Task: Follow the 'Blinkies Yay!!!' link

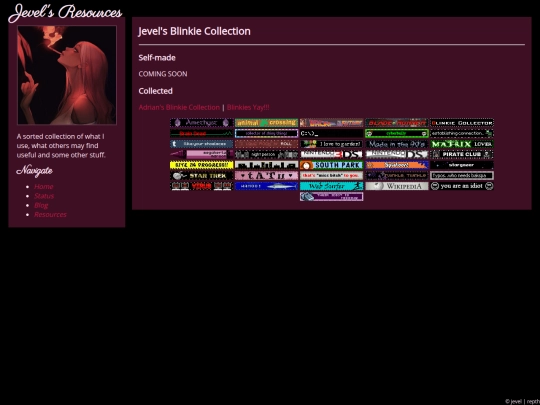Action: point(248,107)
